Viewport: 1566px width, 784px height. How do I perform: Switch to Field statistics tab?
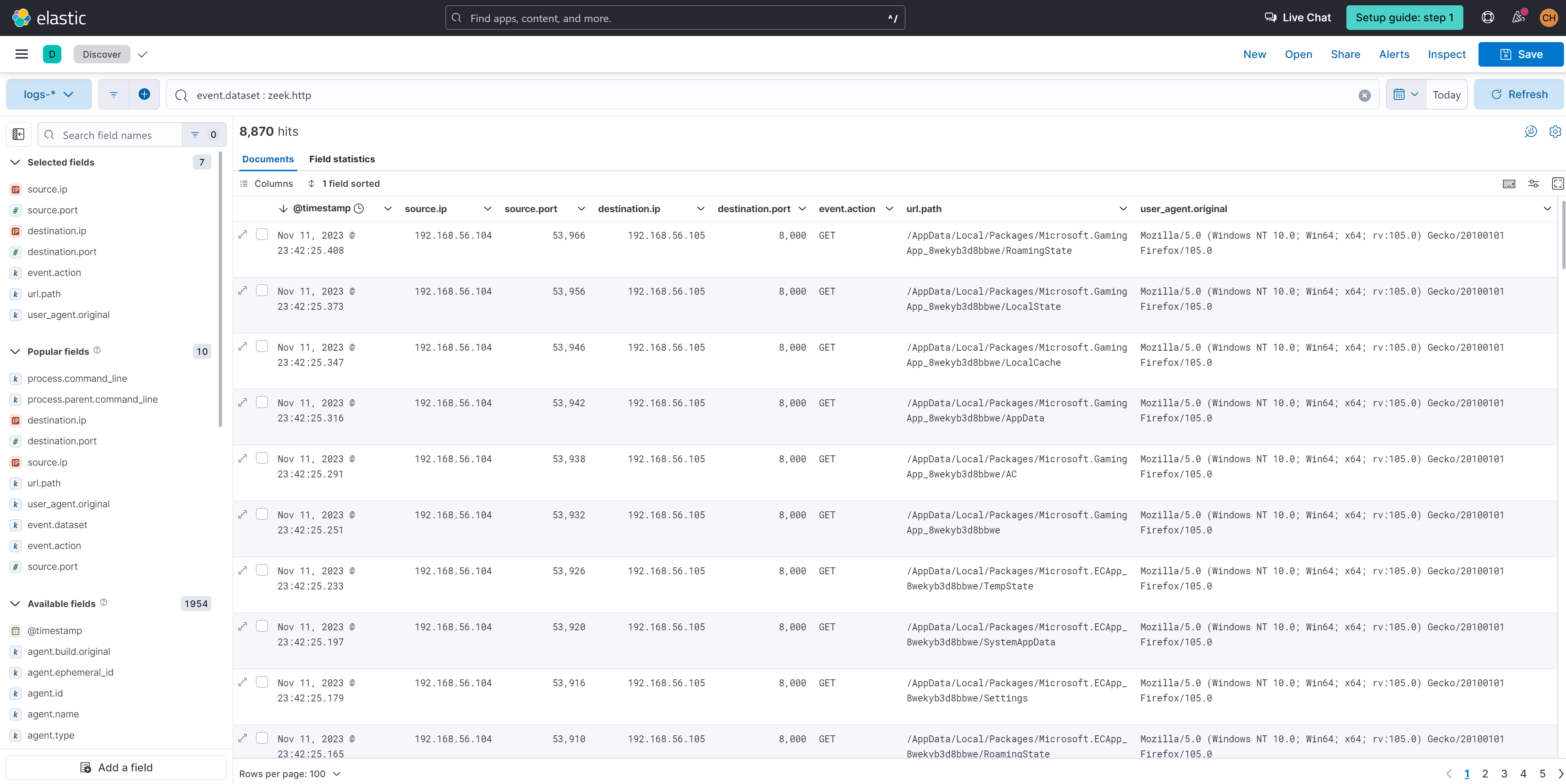pyautogui.click(x=342, y=159)
